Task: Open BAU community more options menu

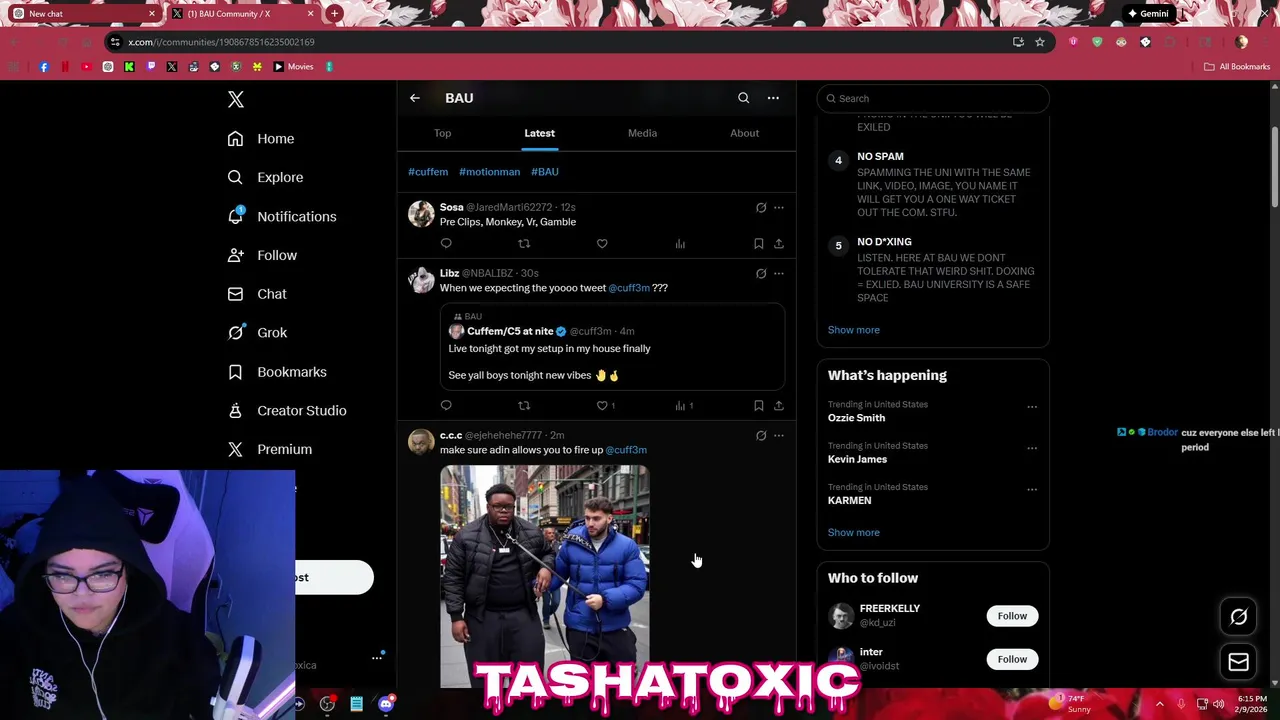Action: coord(773,98)
